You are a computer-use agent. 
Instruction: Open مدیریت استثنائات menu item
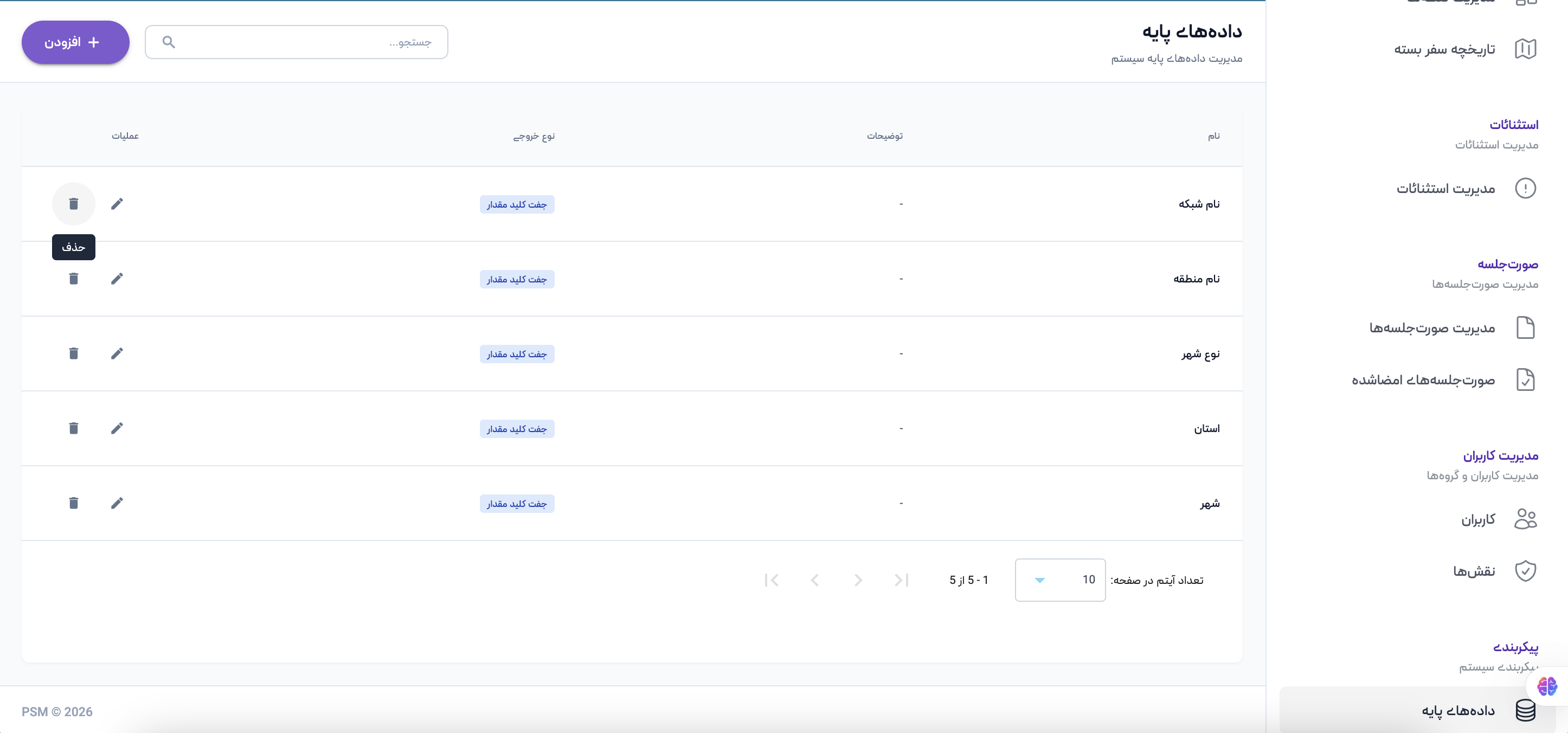pyautogui.click(x=1445, y=189)
